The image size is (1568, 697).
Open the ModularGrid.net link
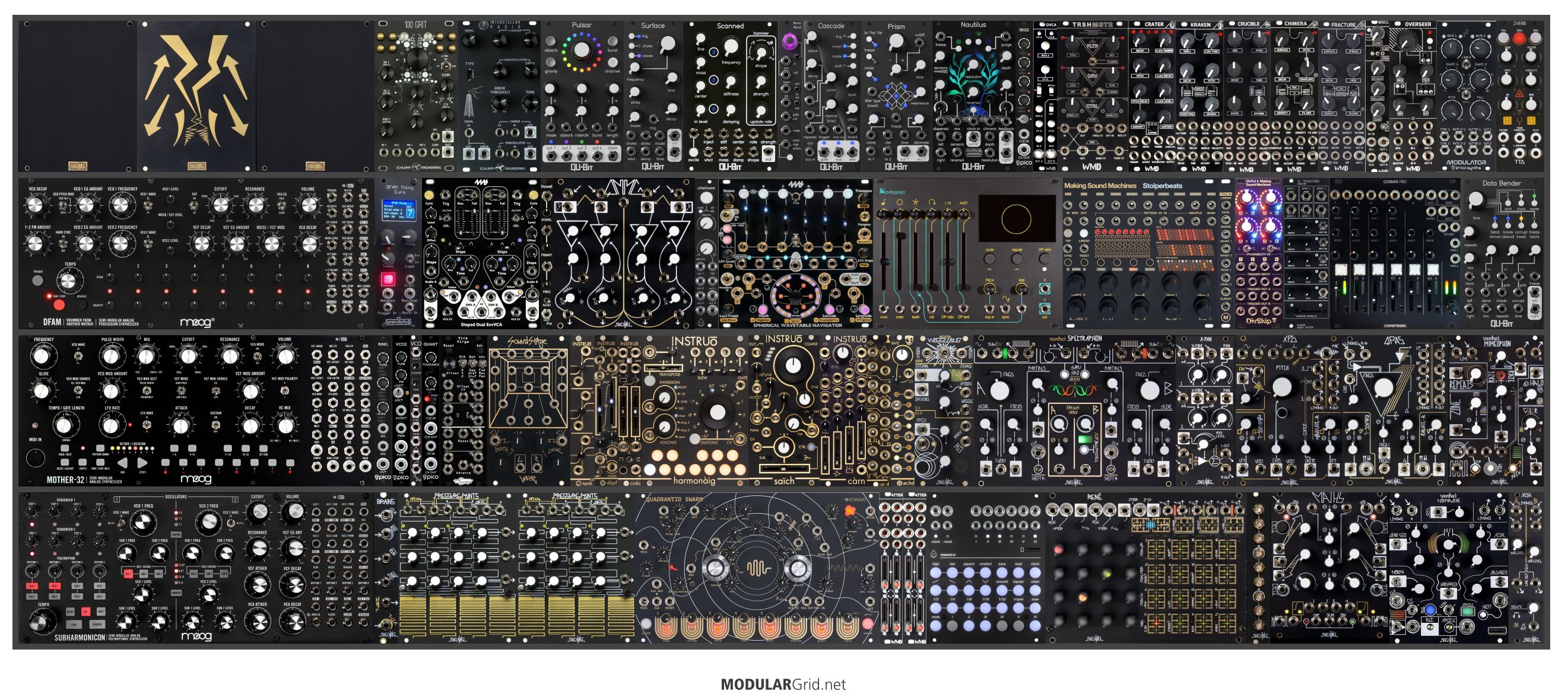click(x=783, y=684)
